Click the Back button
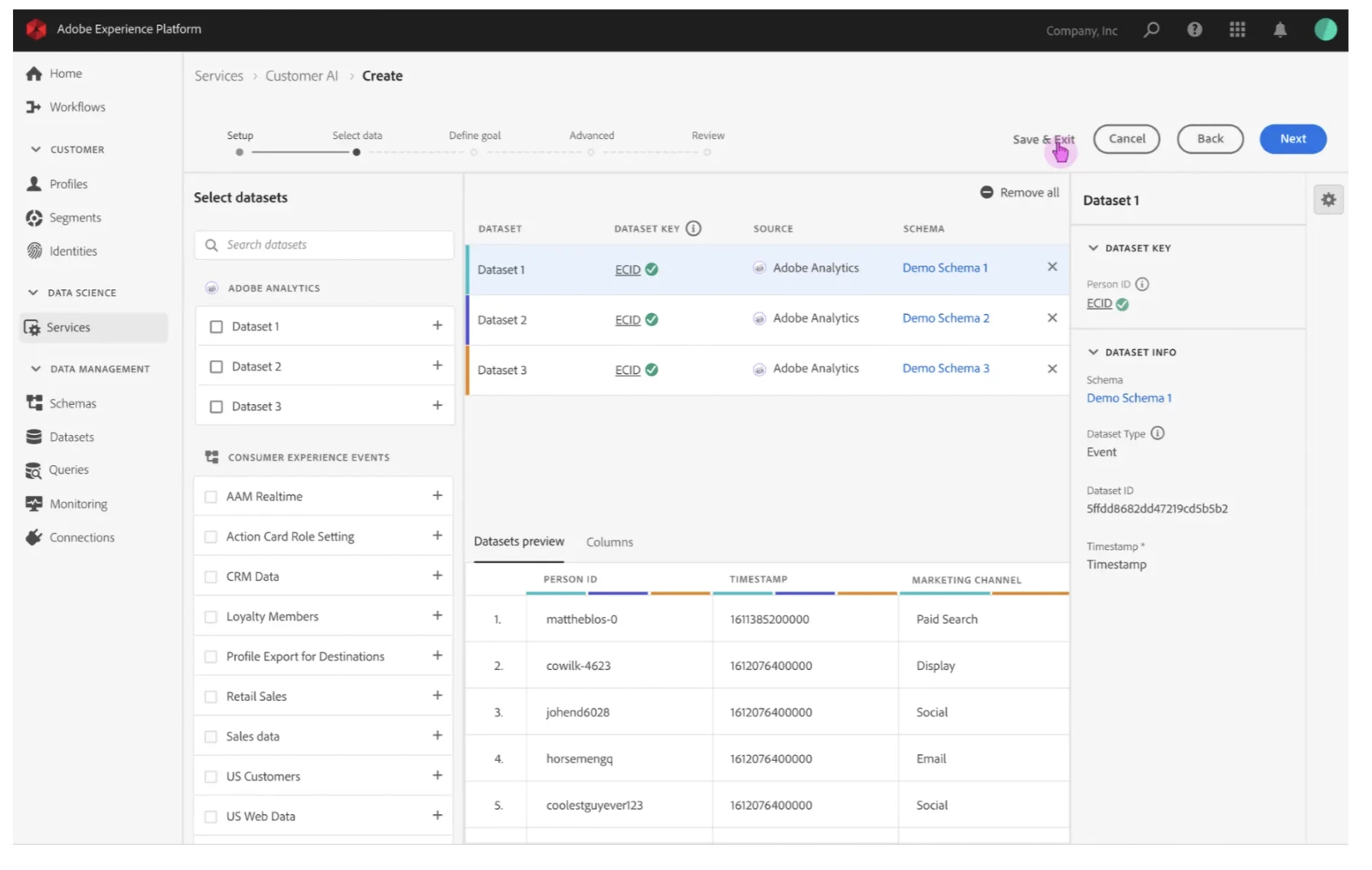 [x=1210, y=139]
